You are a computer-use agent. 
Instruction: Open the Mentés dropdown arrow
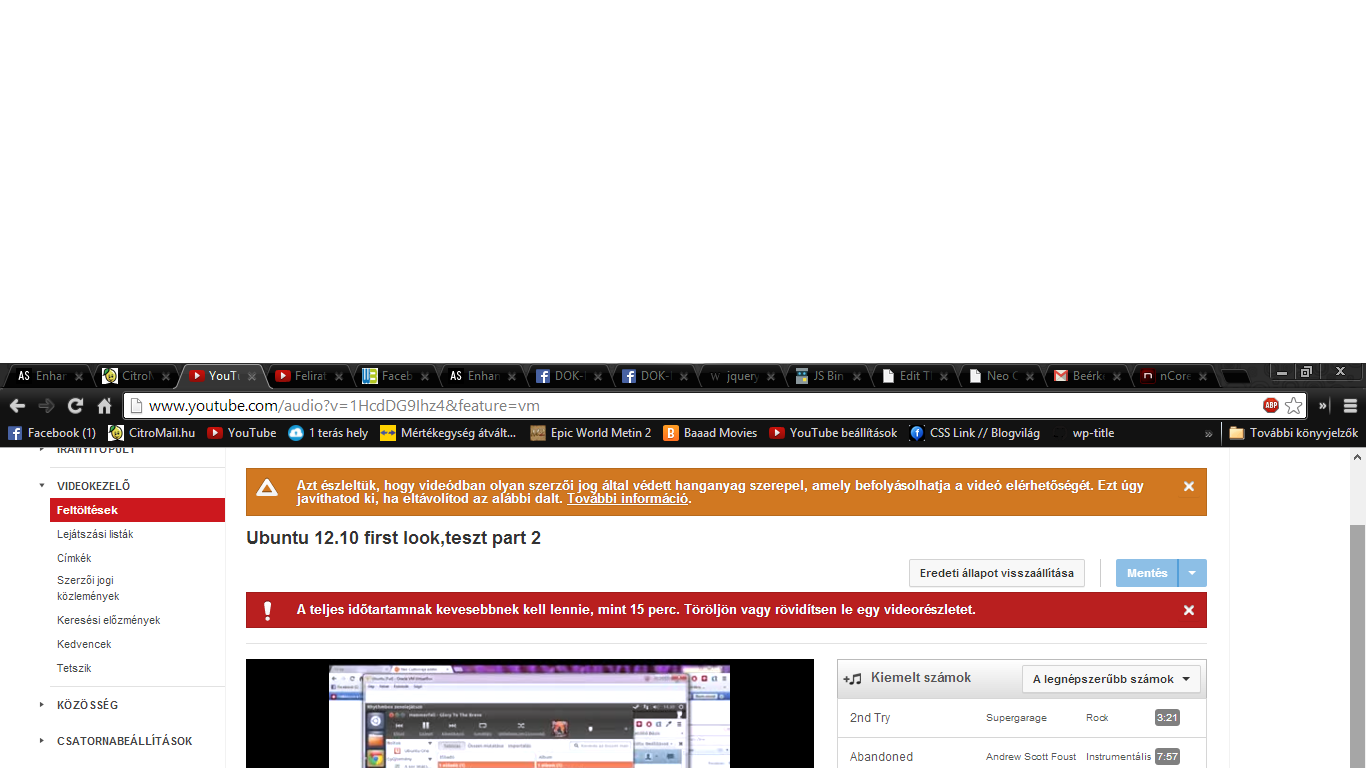(x=1193, y=573)
